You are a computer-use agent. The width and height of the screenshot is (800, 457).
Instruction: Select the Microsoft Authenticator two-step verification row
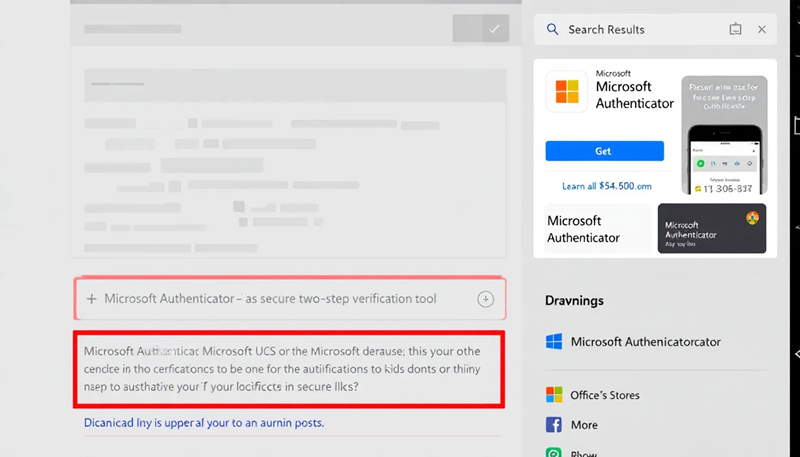[x=290, y=299]
